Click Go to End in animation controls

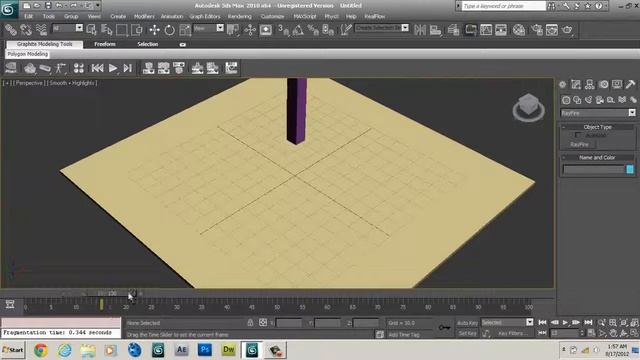point(588,322)
